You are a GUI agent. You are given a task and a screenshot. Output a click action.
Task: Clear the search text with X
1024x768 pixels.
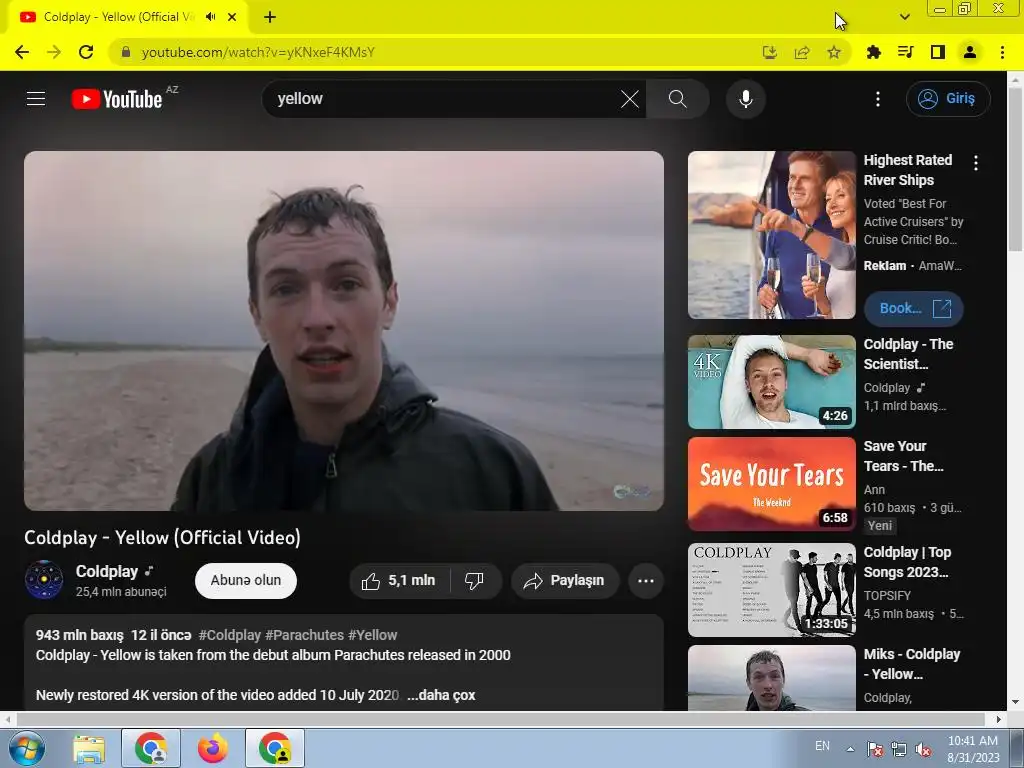630,99
